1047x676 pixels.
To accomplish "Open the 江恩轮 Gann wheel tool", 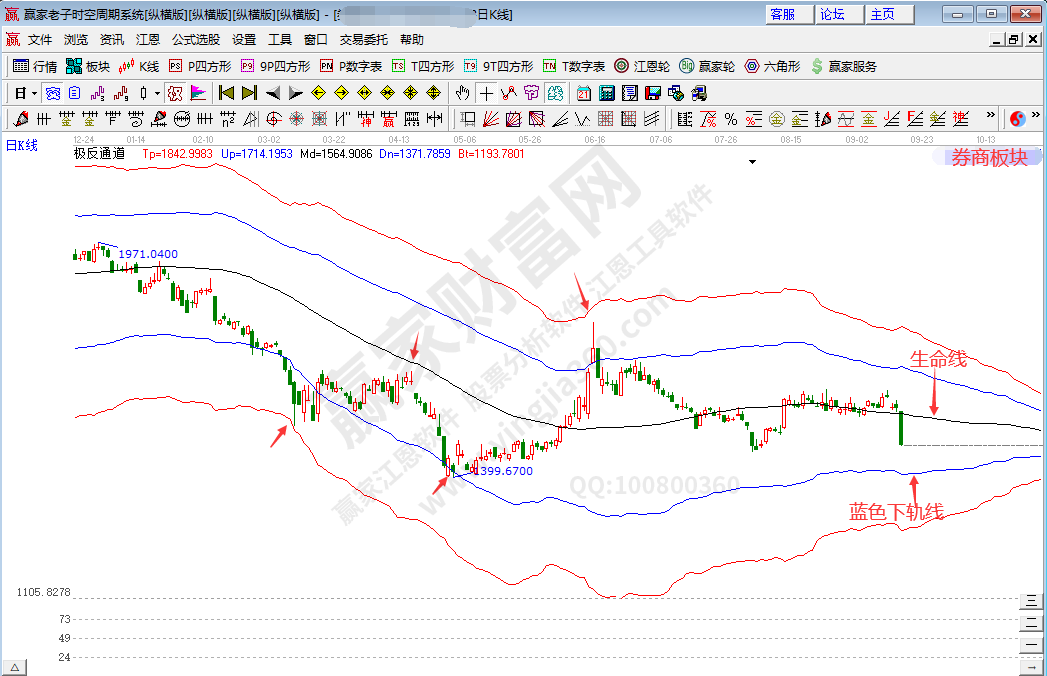I will click(642, 66).
